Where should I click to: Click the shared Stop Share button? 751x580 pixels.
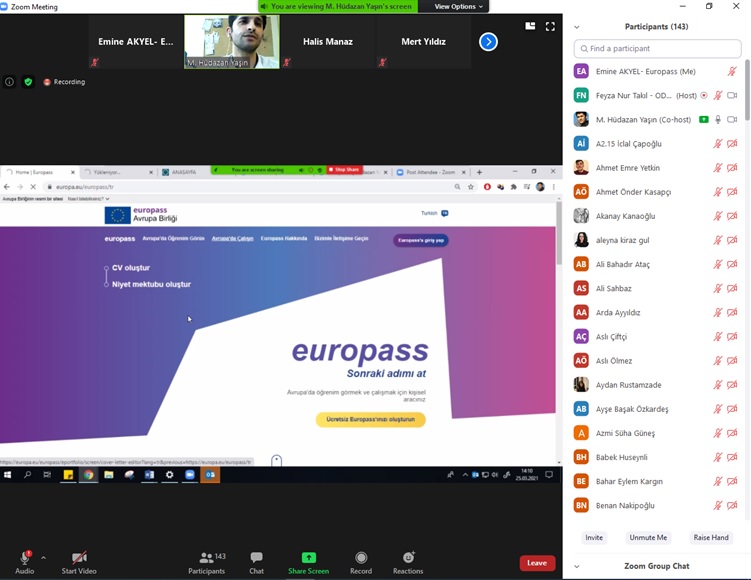point(344,170)
